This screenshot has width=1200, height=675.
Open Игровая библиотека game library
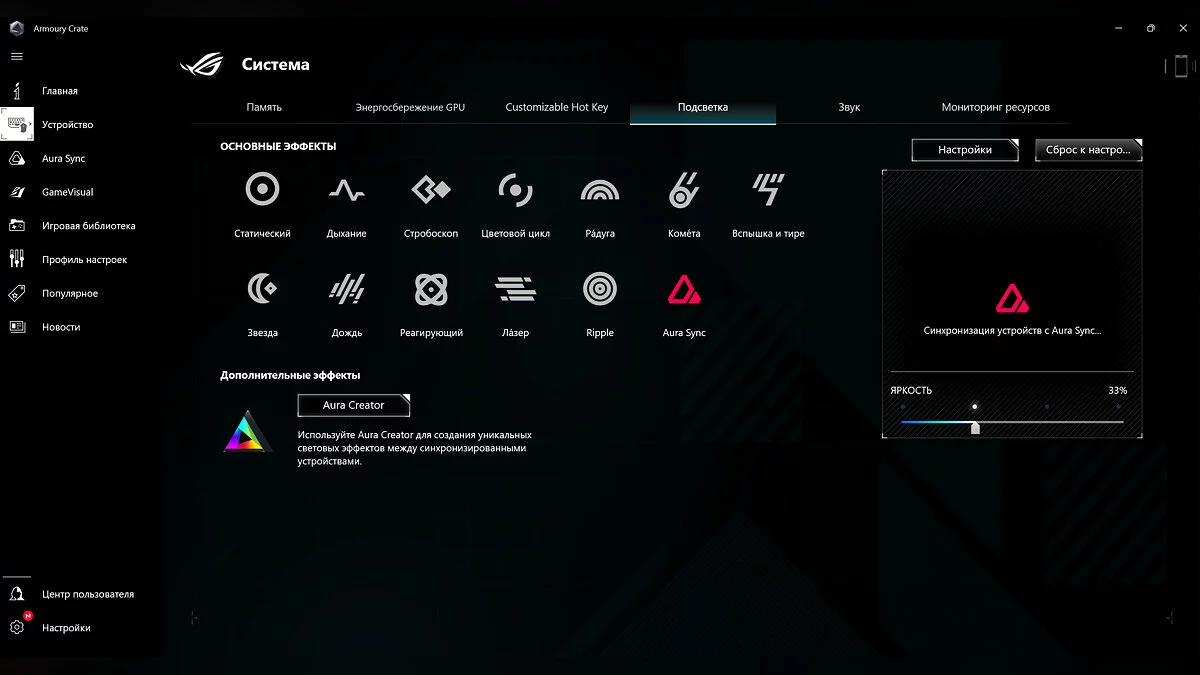pos(88,226)
